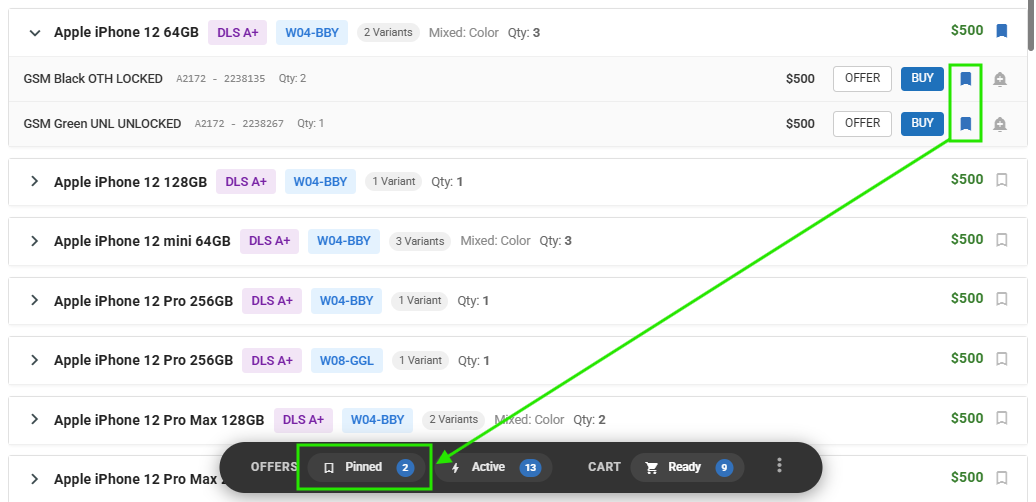Viewport: 1036px width, 502px height.
Task: Click the 2 Variants chip on iPhone 12 Pro Max
Action: pyautogui.click(x=454, y=420)
